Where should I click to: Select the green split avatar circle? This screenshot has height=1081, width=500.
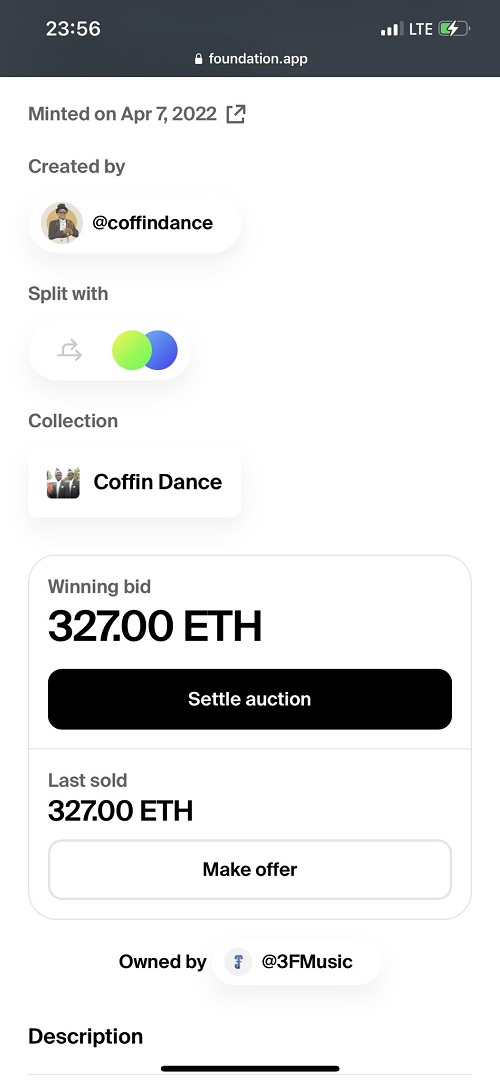[131, 350]
